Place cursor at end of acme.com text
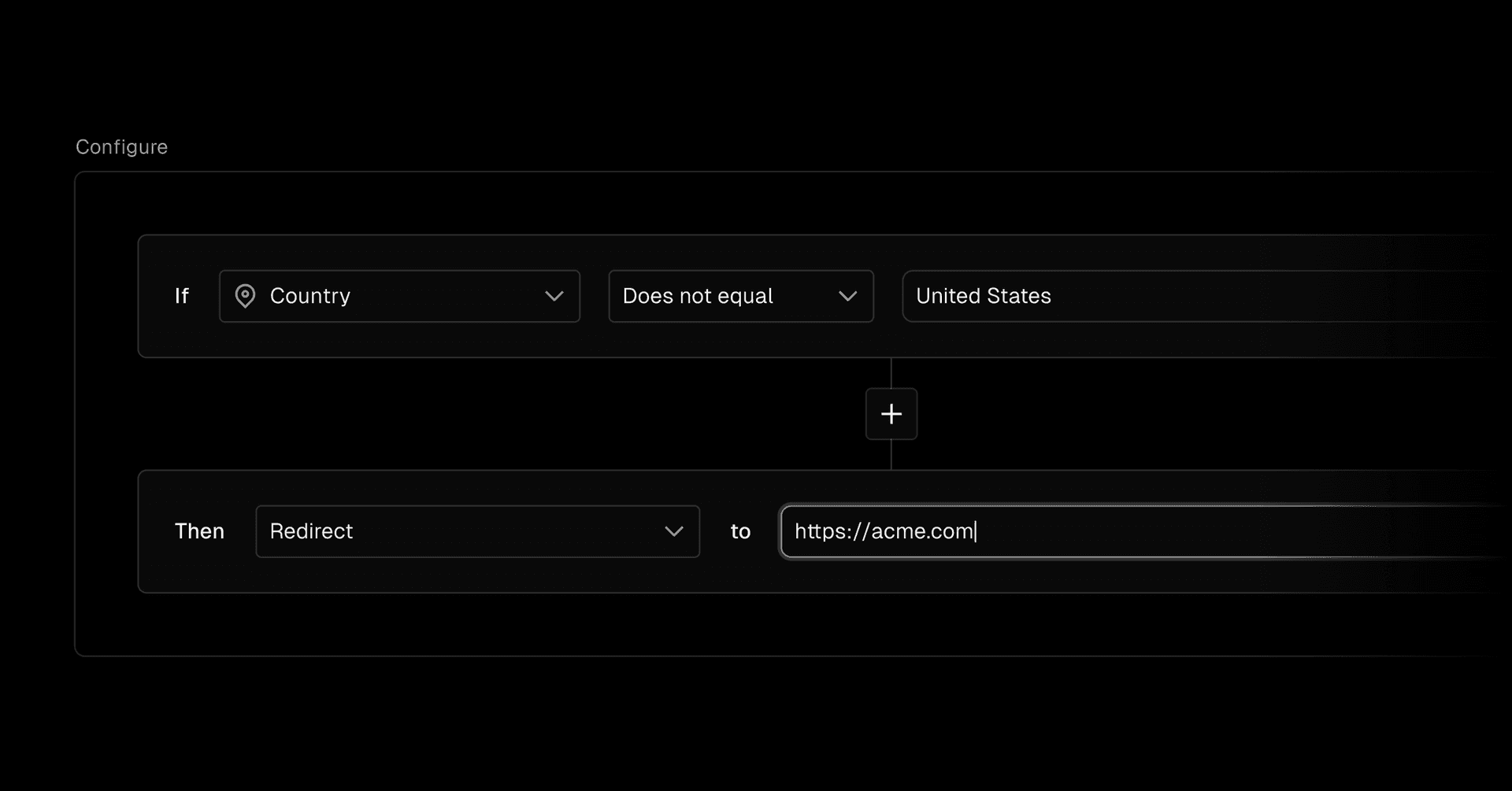This screenshot has width=1512, height=791. [974, 531]
